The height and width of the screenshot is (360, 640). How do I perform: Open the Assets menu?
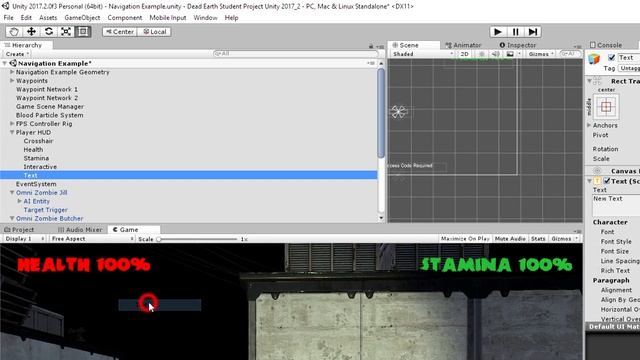point(48,18)
